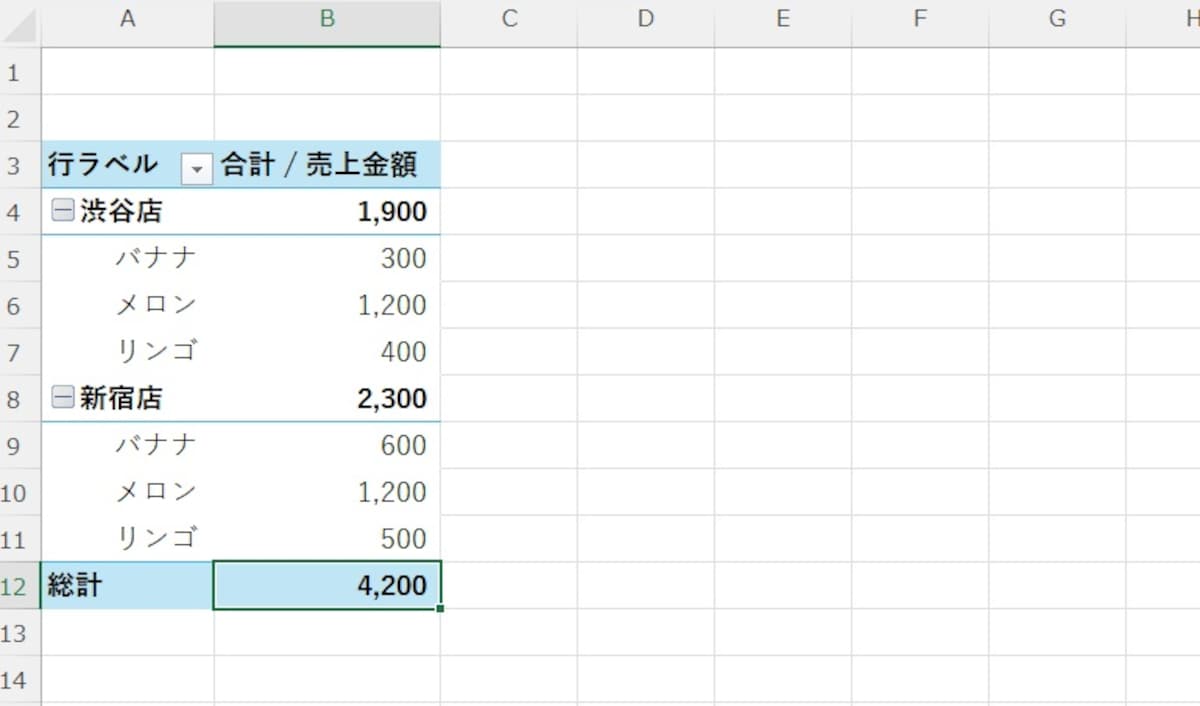
Task: Select row 4 header
Action: tap(20, 211)
